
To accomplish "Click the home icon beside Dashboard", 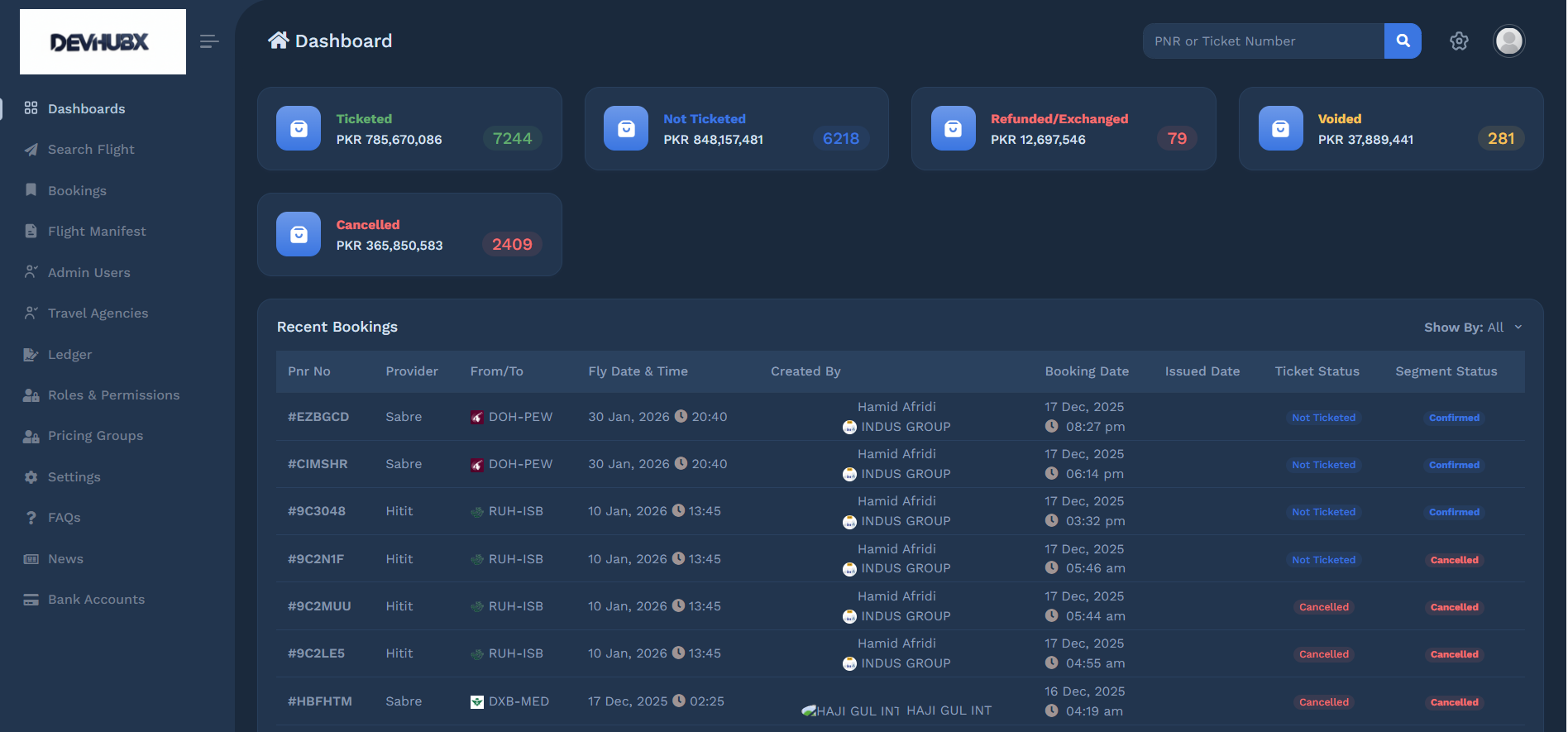I will (278, 41).
